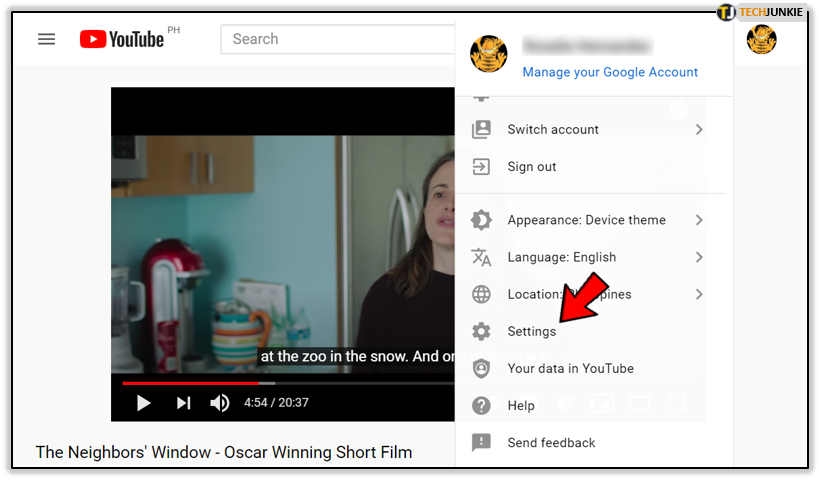Screen dimensions: 820x480
Task: Click the Send feedback icon
Action: tap(481, 443)
